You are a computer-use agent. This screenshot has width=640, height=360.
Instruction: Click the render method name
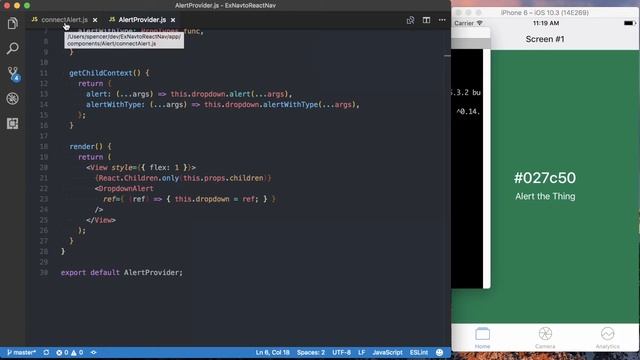[x=82, y=147]
